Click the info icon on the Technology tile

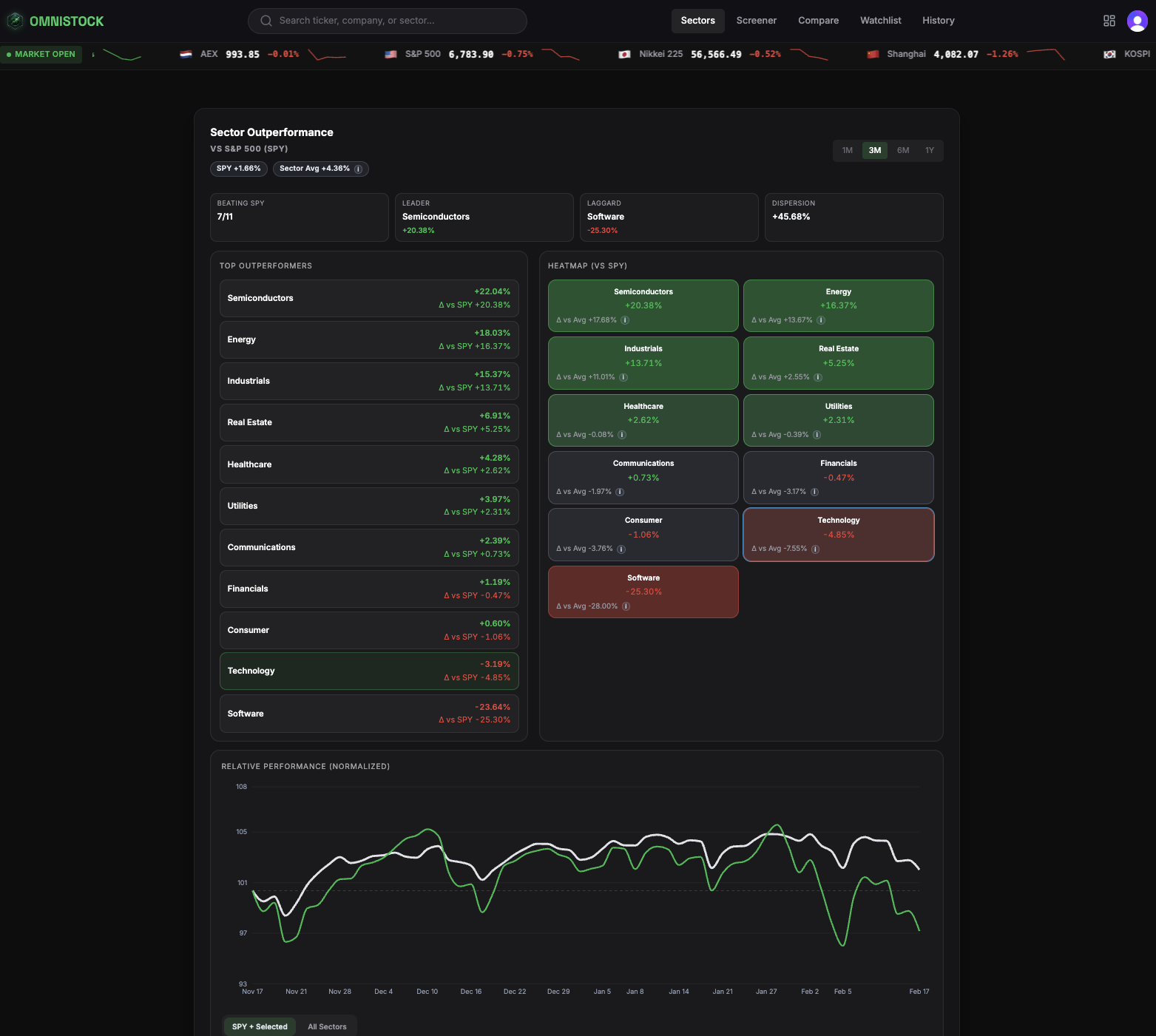[x=815, y=549]
